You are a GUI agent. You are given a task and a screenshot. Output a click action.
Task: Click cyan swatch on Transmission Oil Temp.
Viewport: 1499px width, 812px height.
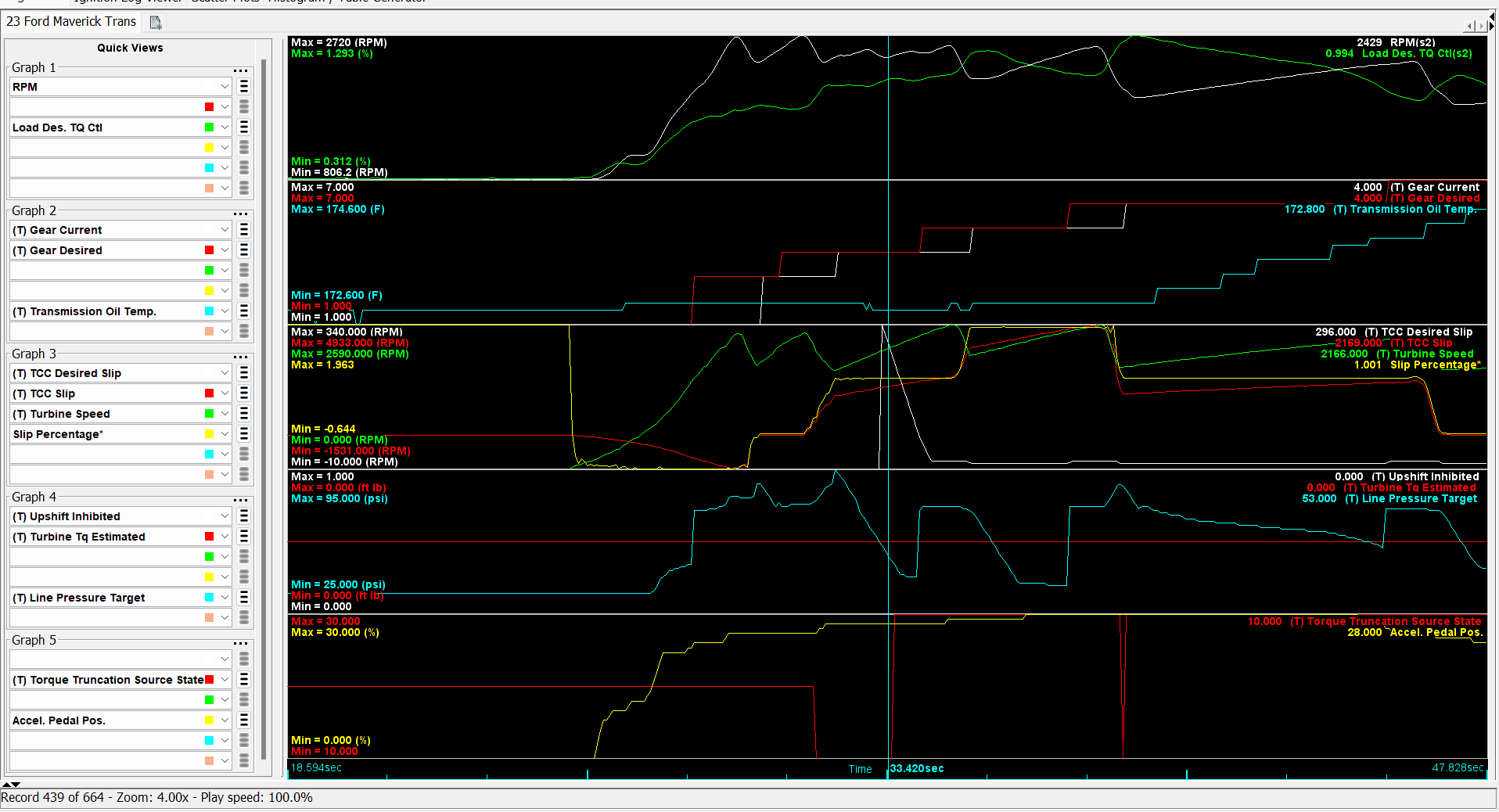click(x=209, y=311)
